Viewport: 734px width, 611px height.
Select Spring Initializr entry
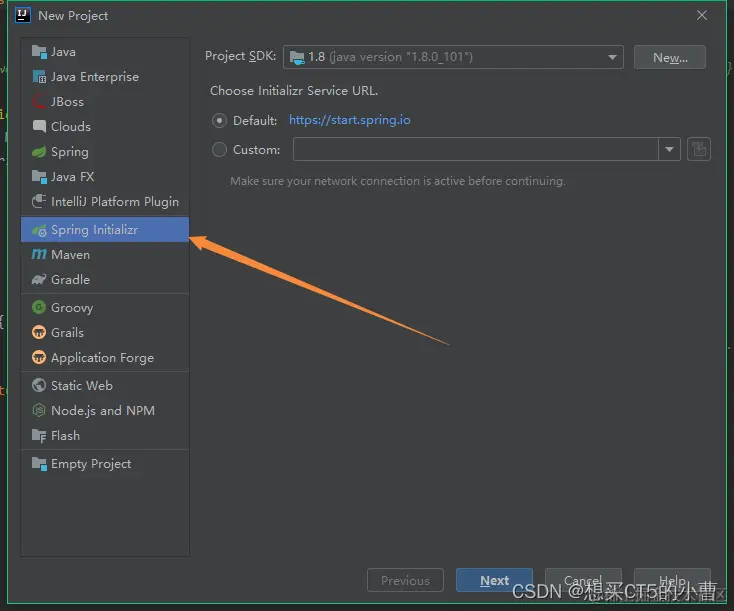pos(105,230)
